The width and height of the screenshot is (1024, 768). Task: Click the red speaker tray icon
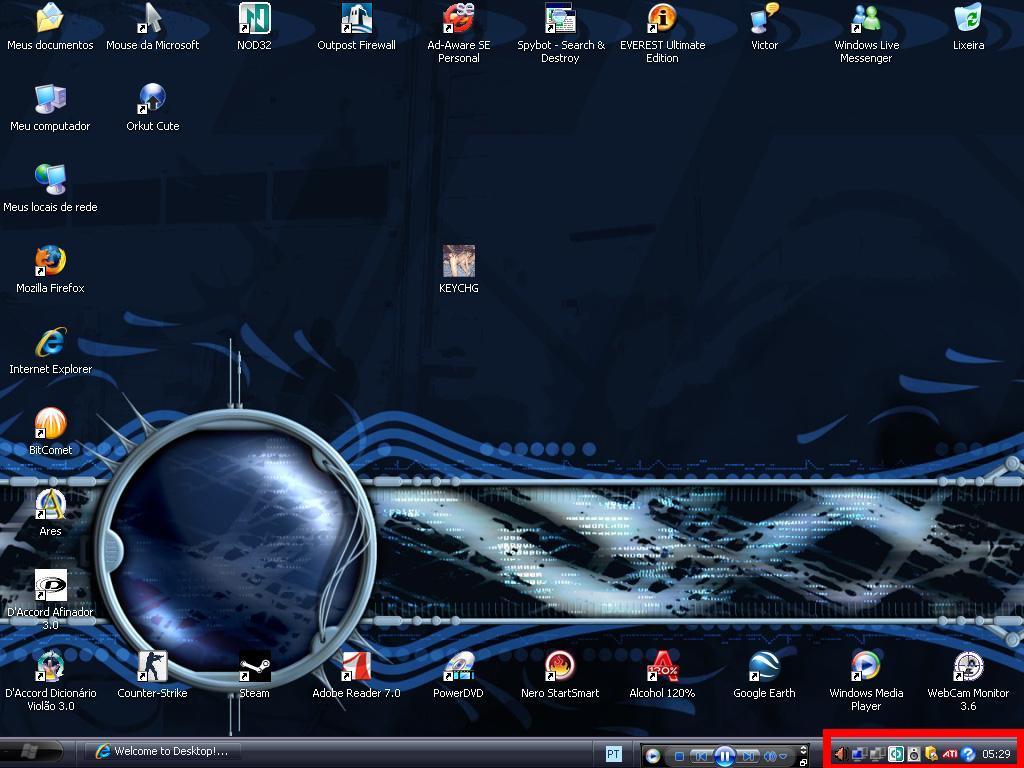[840, 754]
